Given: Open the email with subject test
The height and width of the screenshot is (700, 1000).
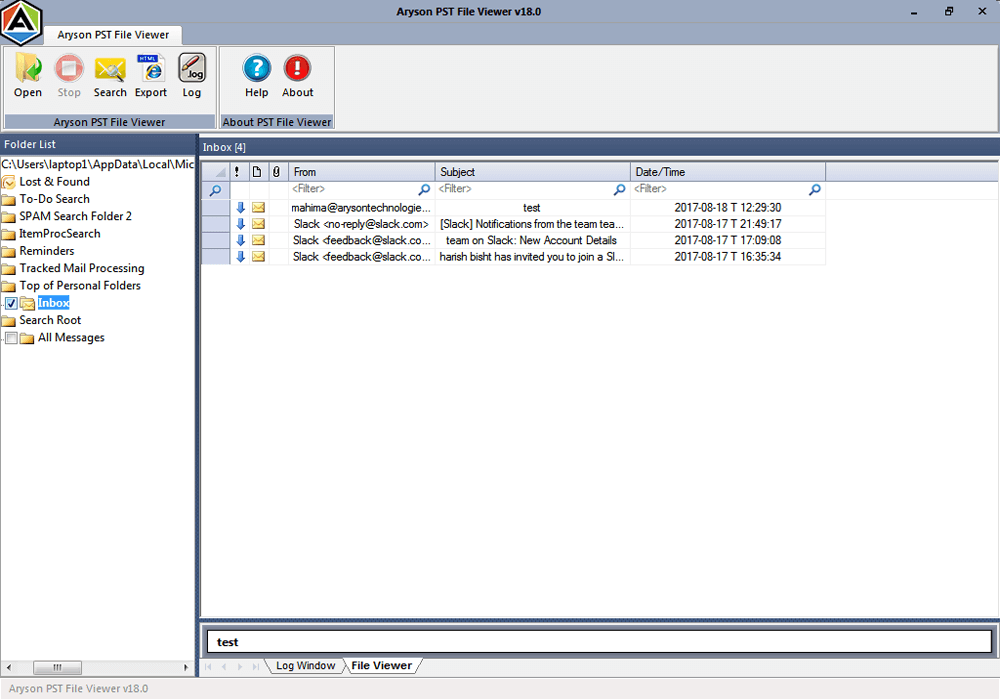Looking at the screenshot, I should 532,208.
